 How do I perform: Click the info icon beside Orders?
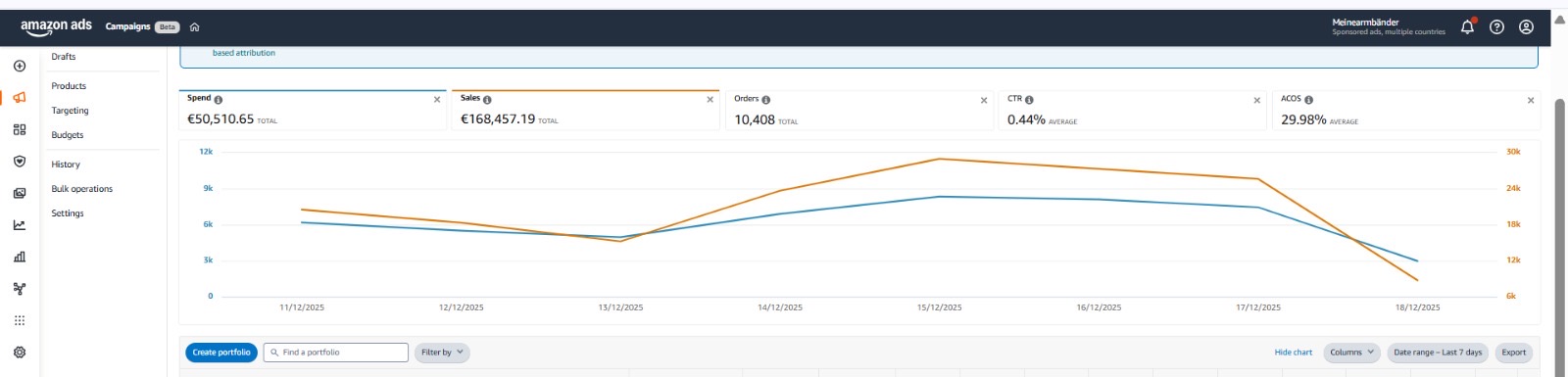coord(766,100)
